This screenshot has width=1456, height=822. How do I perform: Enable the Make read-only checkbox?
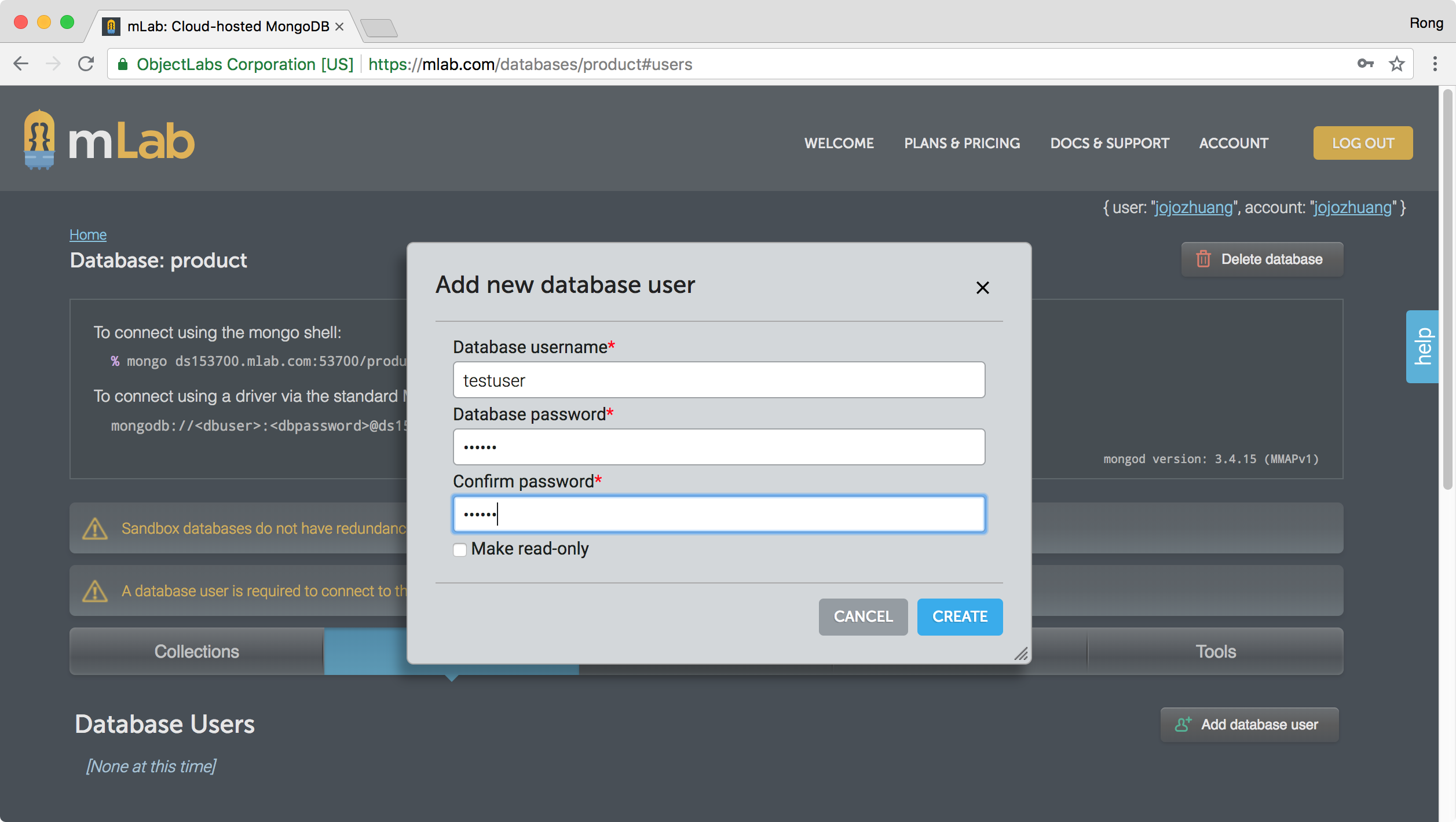click(x=460, y=549)
